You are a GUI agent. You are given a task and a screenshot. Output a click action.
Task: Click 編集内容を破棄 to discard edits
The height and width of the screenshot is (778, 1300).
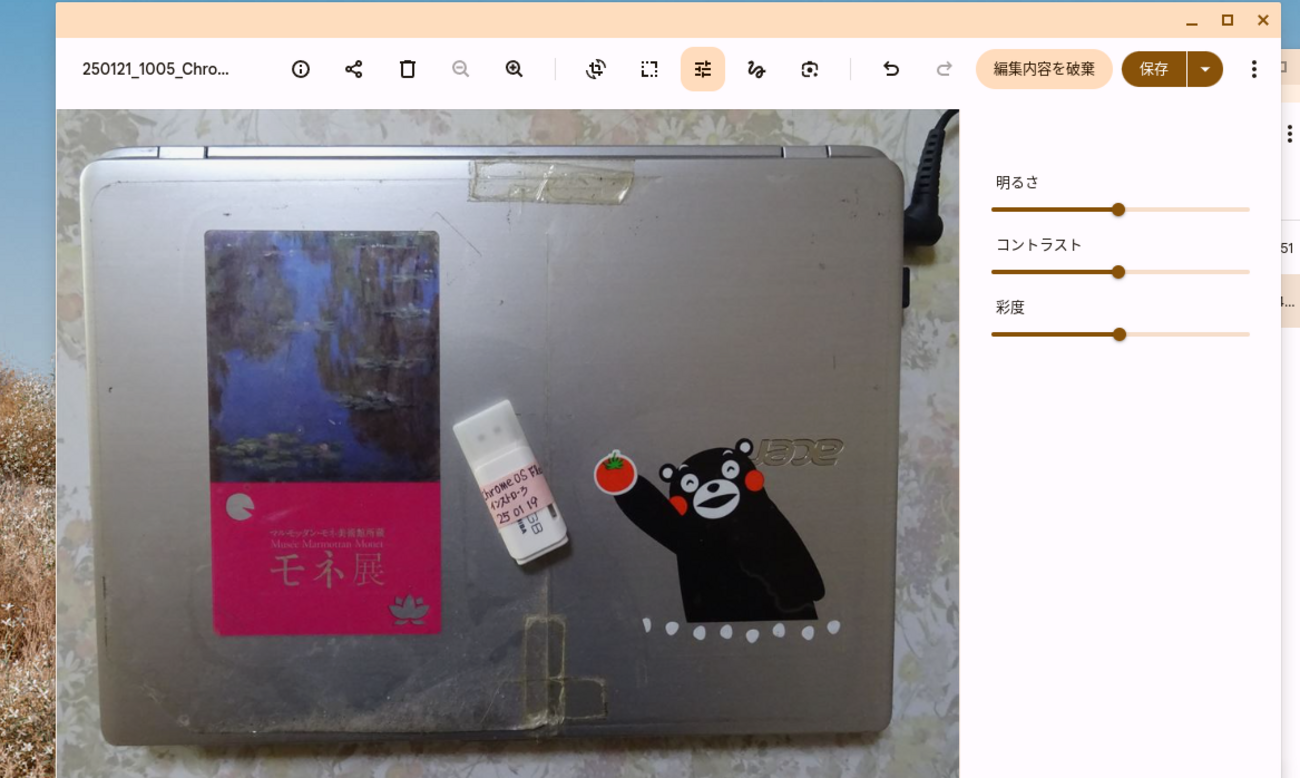point(1044,69)
